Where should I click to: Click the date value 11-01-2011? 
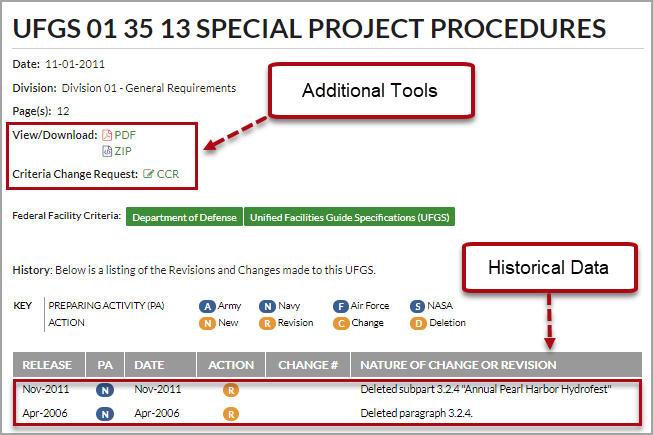[75, 64]
